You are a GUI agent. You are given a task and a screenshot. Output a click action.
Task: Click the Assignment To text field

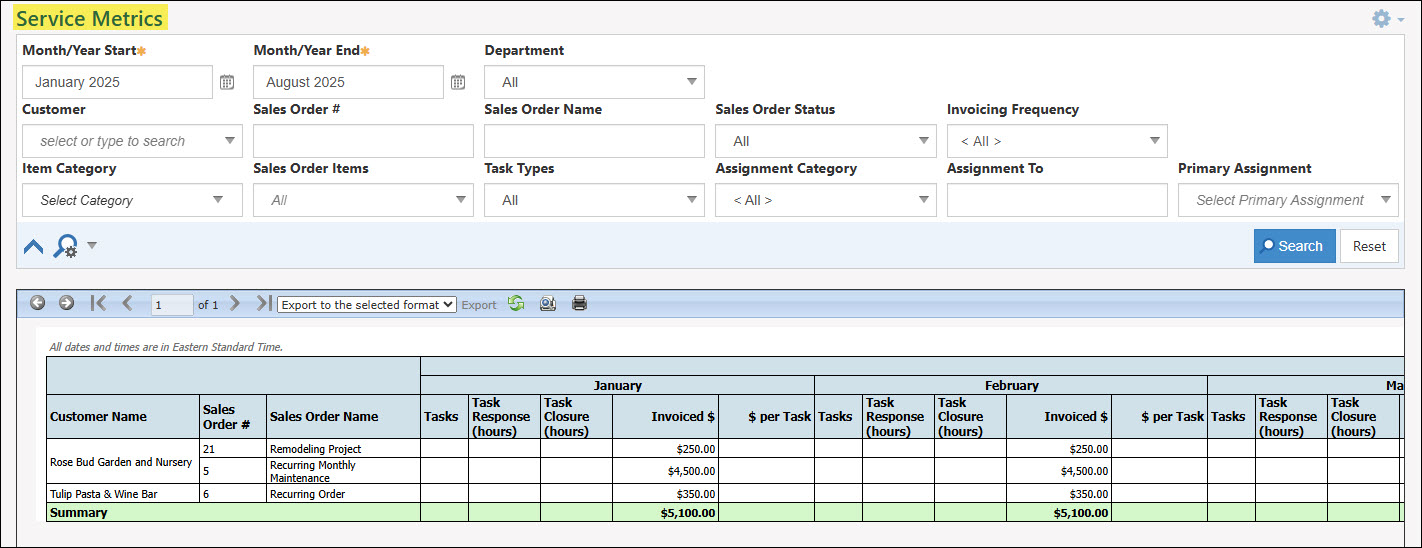[x=1057, y=200]
